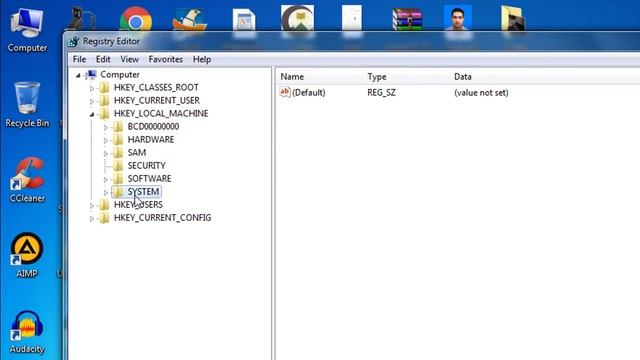Image resolution: width=640 pixels, height=360 pixels.
Task: Click the HKEY_LOCAL_MACHINE folder icon
Action: pyautogui.click(x=104, y=113)
